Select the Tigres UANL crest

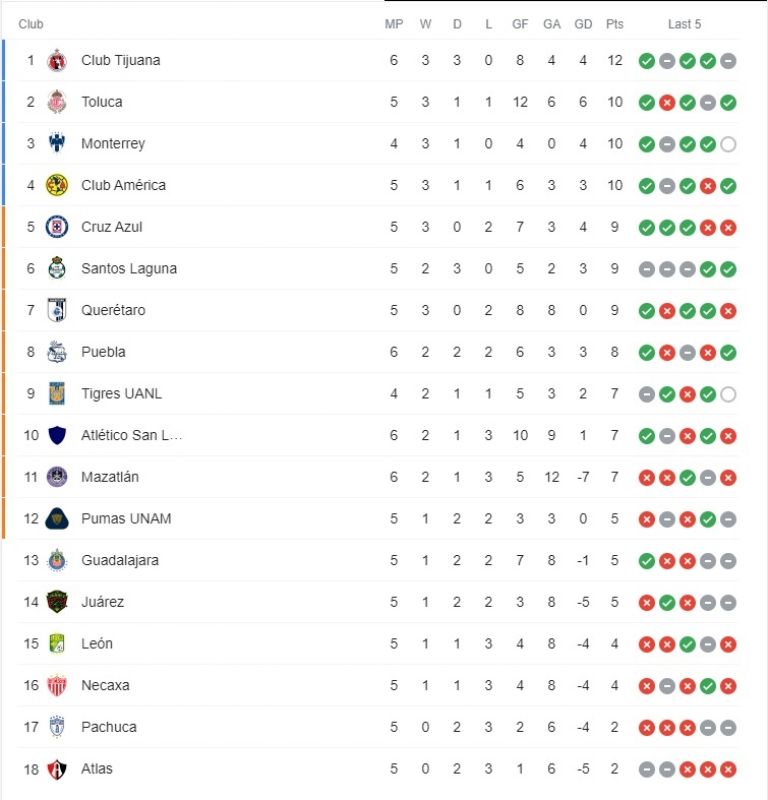tap(57, 394)
